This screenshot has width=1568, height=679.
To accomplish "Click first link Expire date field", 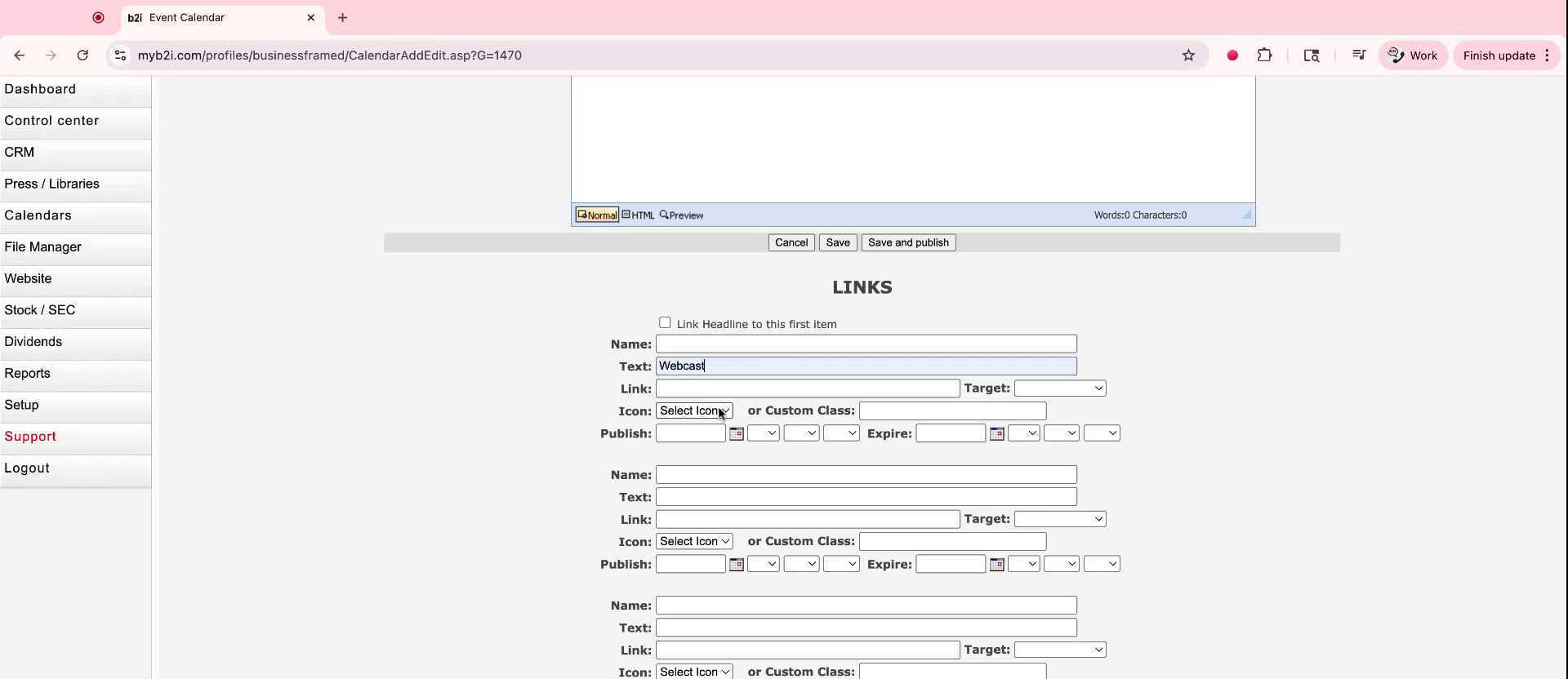I will pyautogui.click(x=951, y=433).
